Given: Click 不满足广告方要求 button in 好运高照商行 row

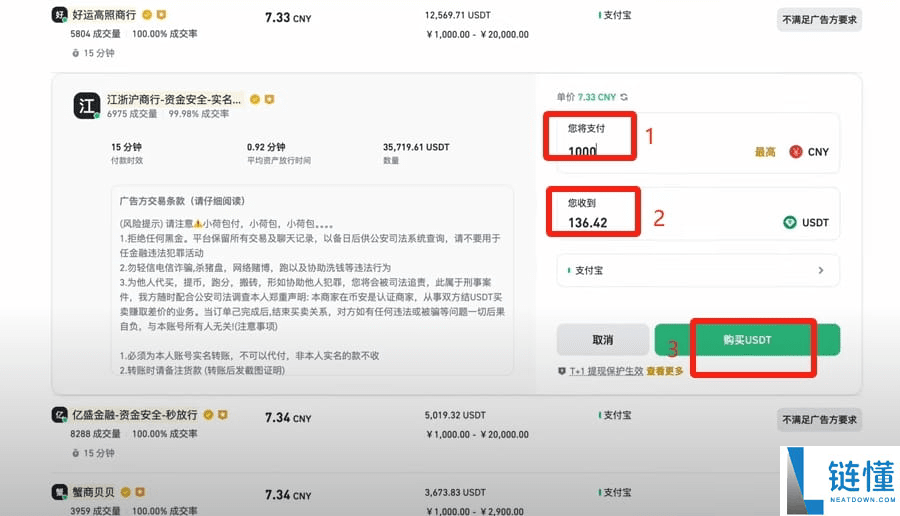Looking at the screenshot, I should [819, 20].
